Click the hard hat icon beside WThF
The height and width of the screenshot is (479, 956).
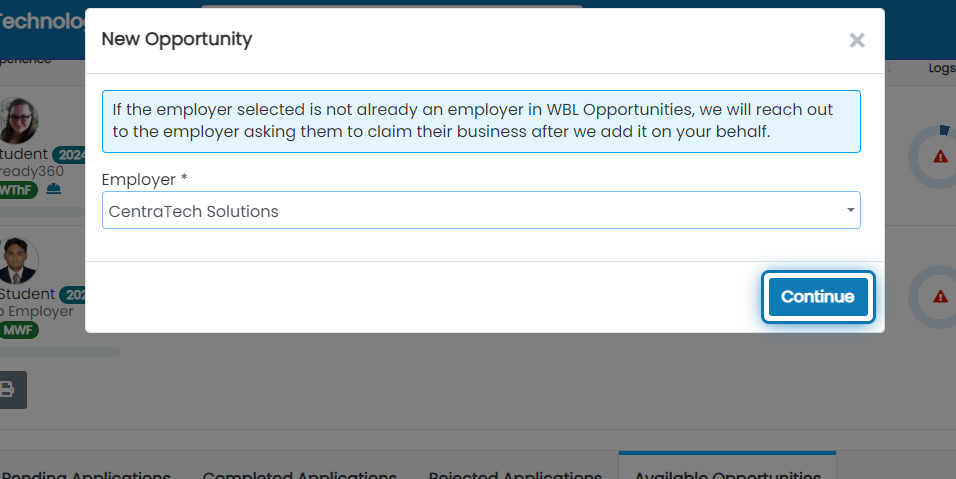[x=54, y=189]
